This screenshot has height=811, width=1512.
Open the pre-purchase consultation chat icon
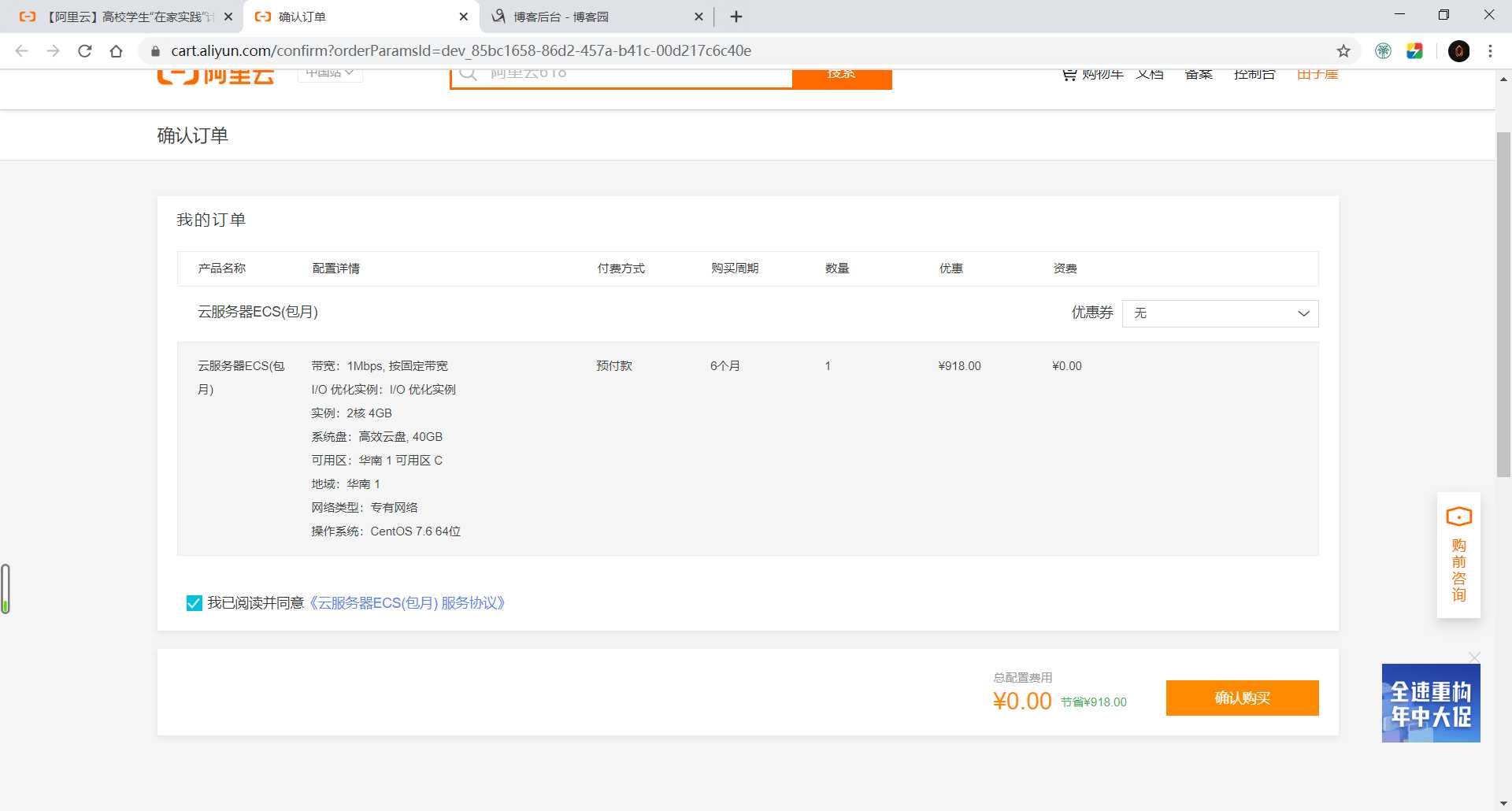1458,555
